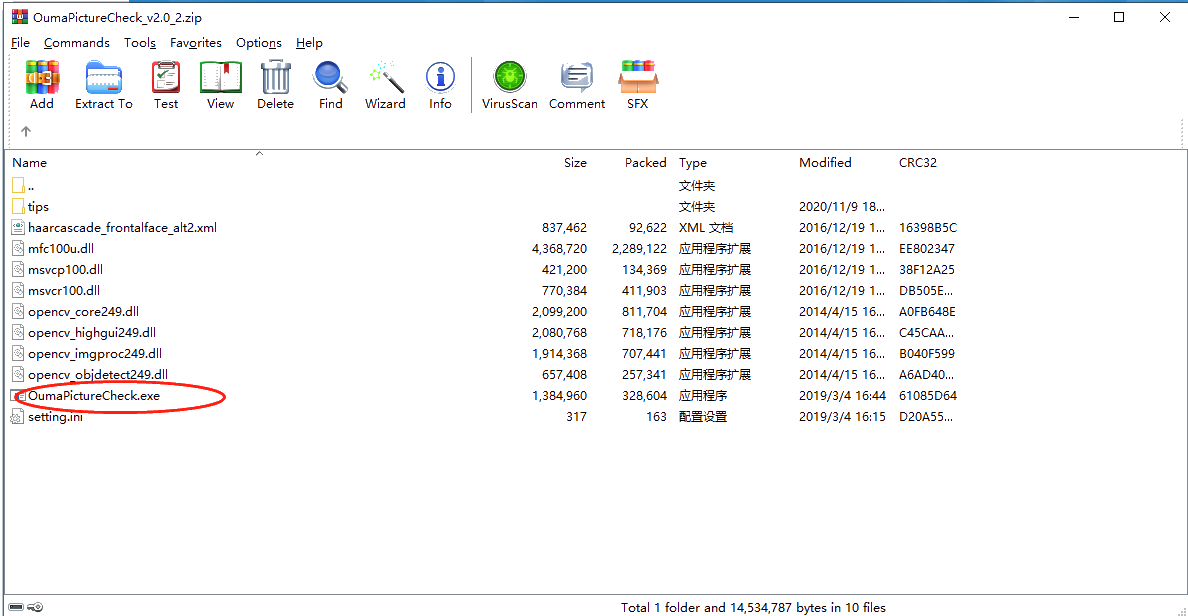Go up one level with the arrow
The image size is (1188, 616).
(26, 131)
